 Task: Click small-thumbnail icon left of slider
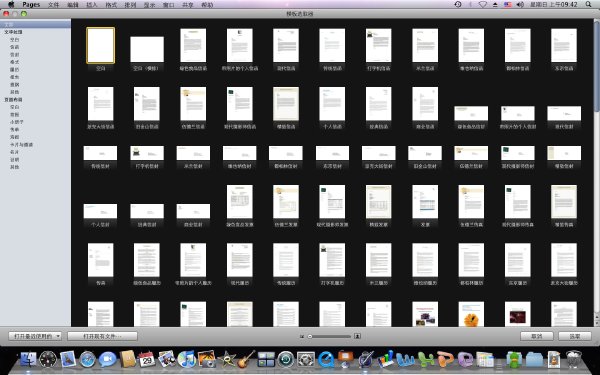pyautogui.click(x=302, y=336)
